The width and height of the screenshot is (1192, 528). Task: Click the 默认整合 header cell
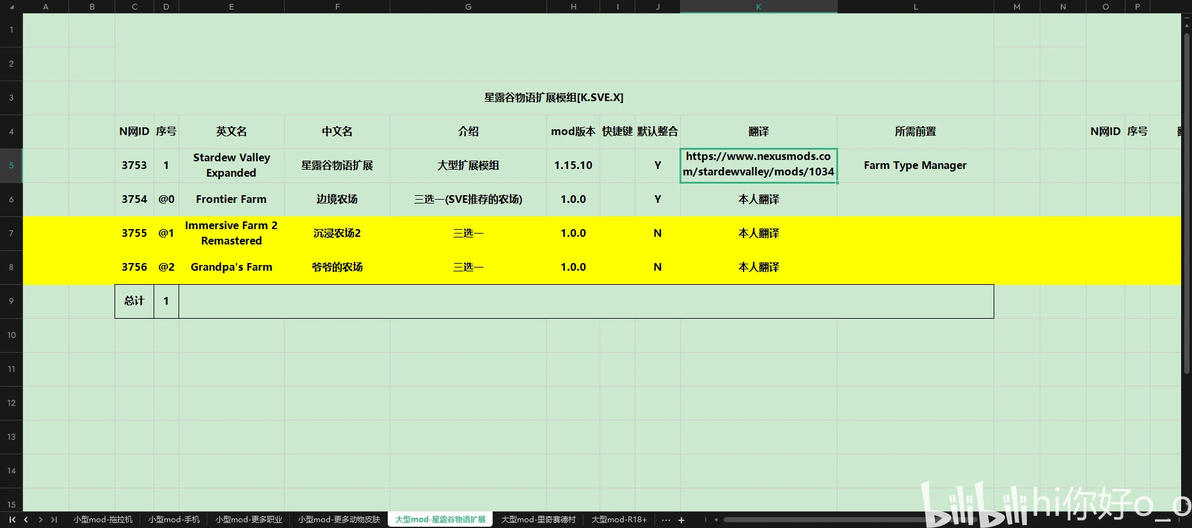point(658,131)
